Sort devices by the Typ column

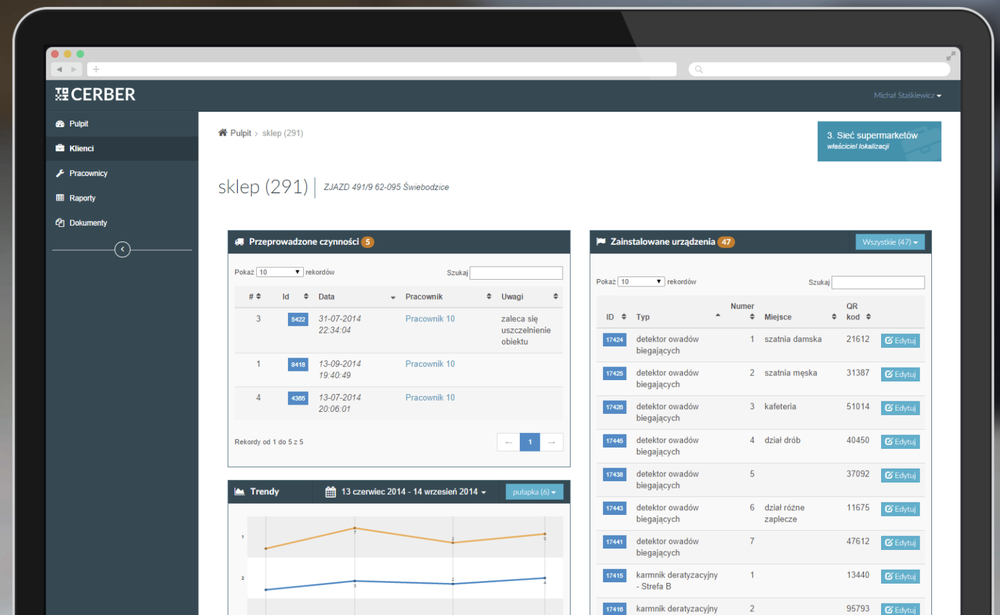pos(677,316)
